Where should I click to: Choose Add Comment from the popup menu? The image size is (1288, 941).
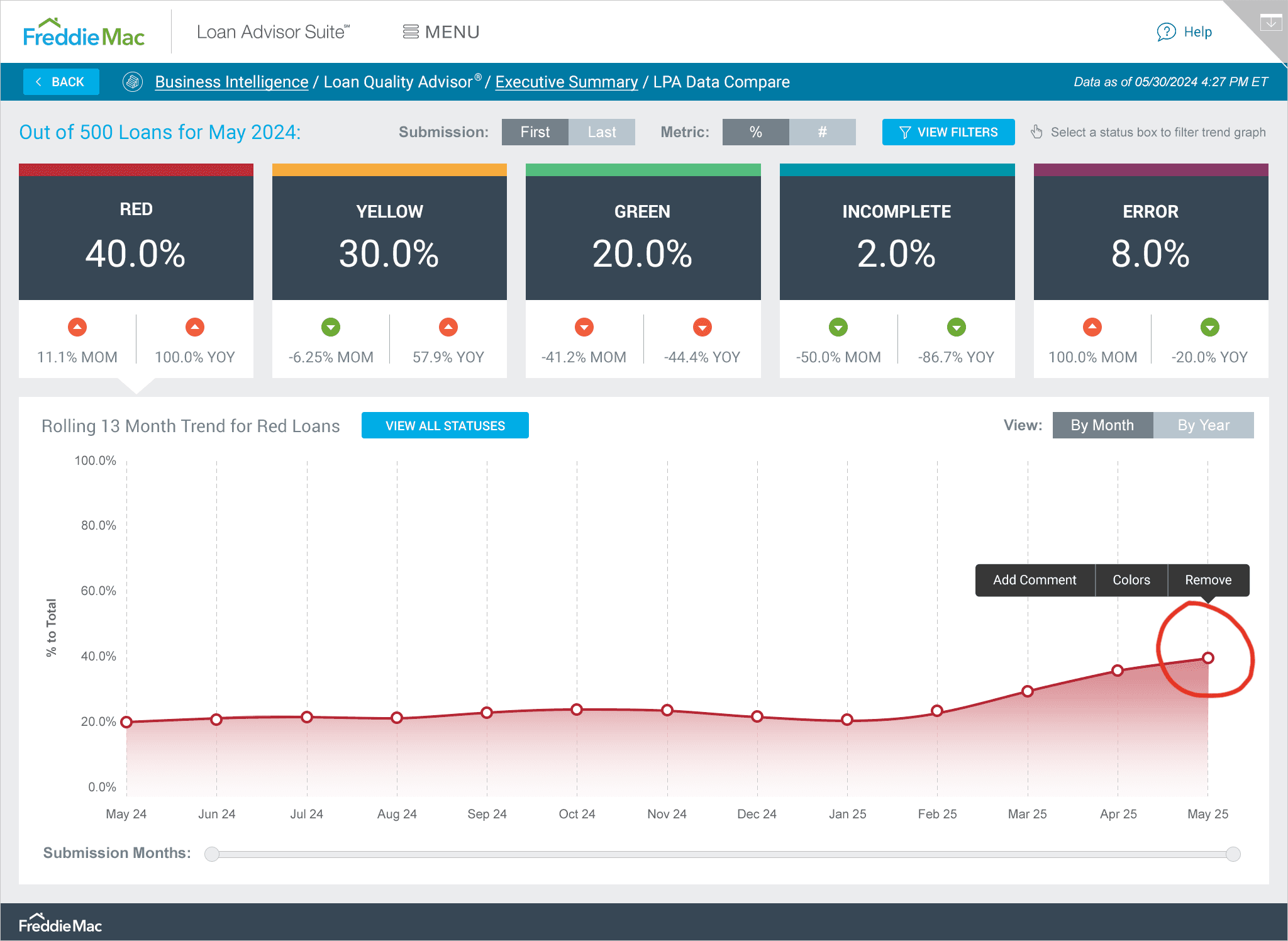click(x=1035, y=580)
